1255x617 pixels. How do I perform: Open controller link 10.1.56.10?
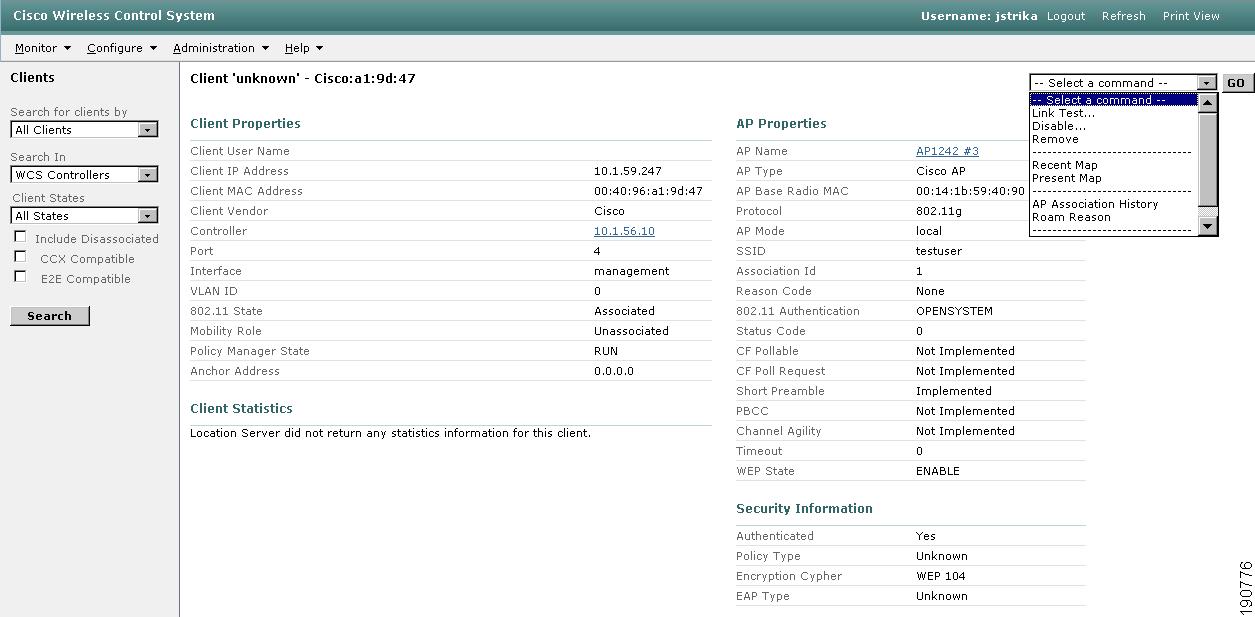624,231
